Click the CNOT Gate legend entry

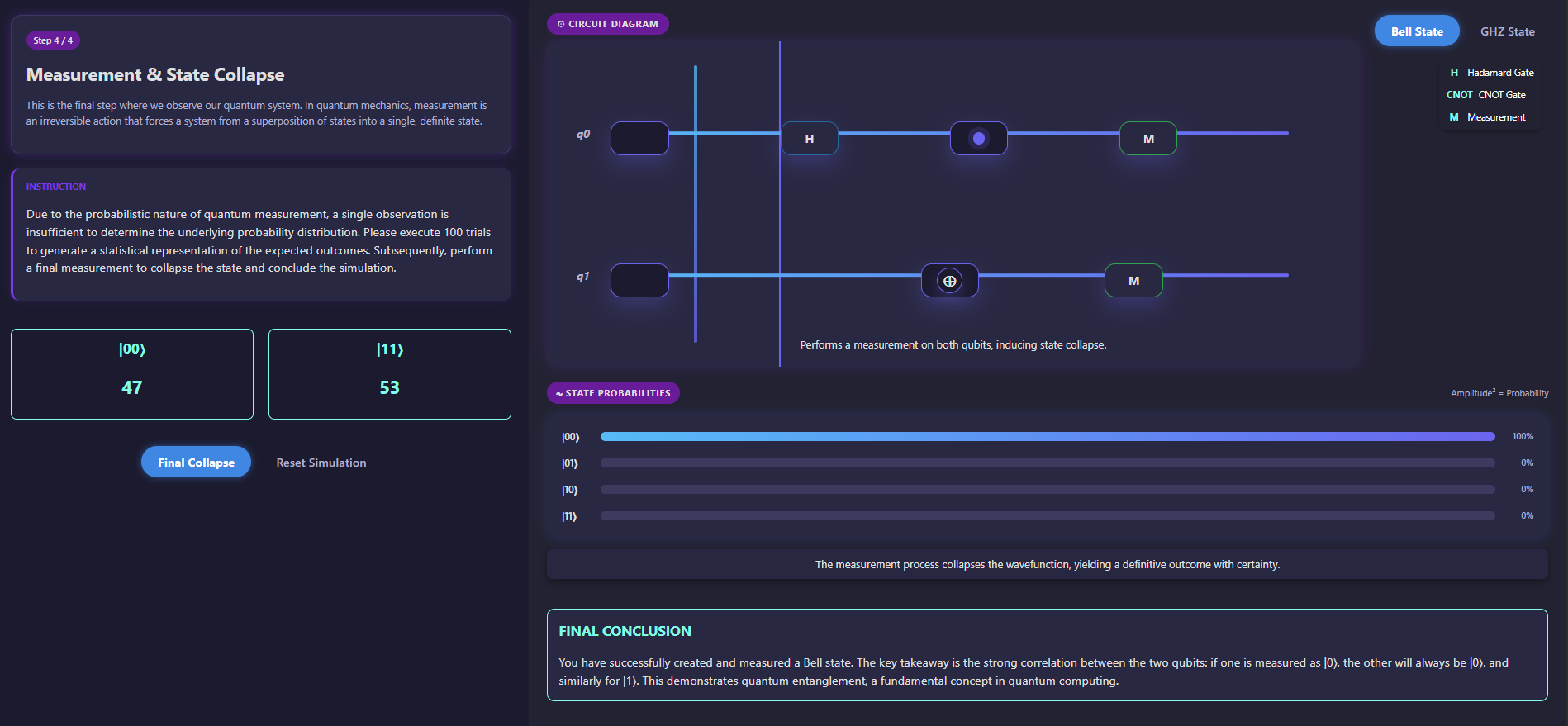tap(1485, 95)
